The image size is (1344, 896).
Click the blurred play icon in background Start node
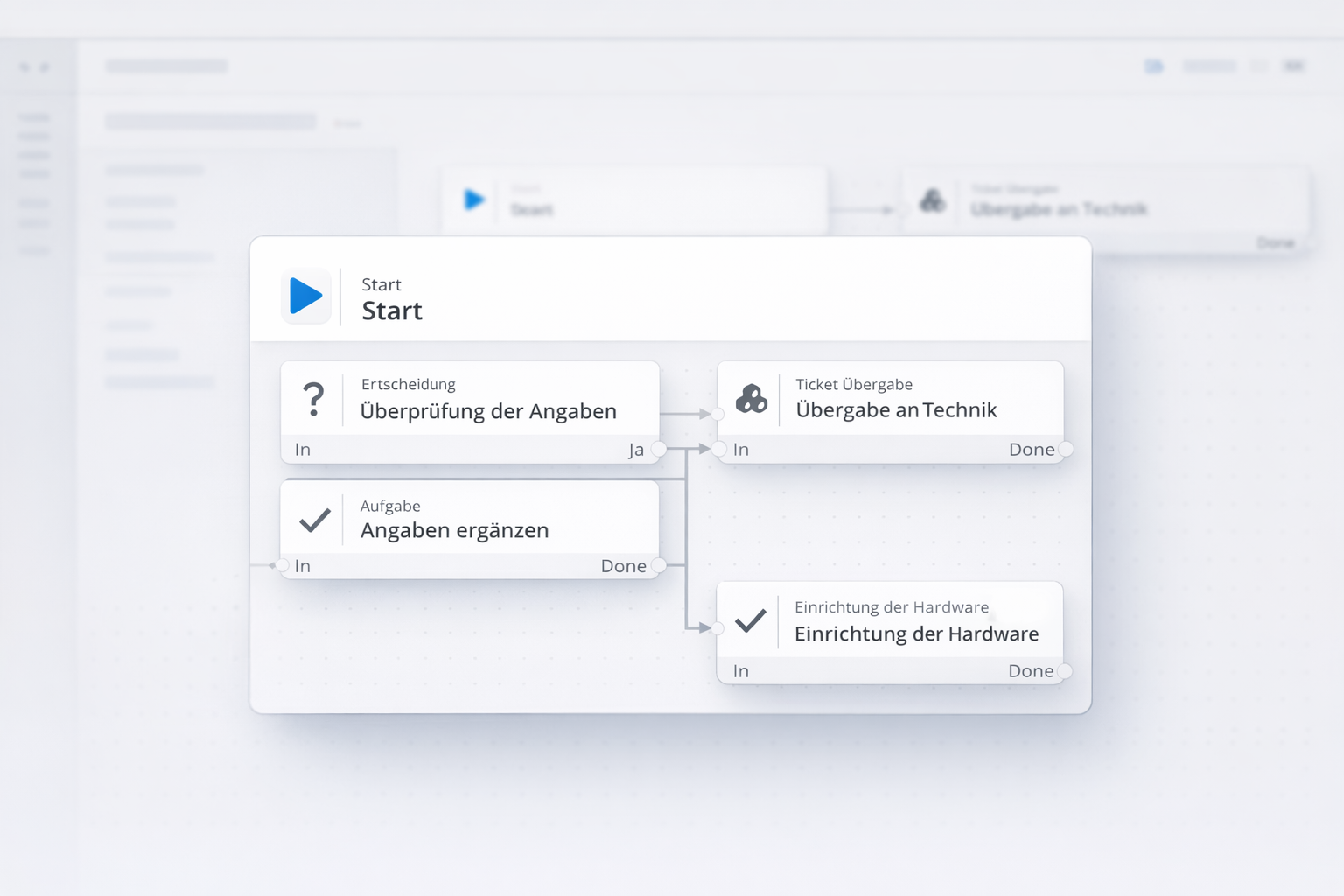coord(474,200)
